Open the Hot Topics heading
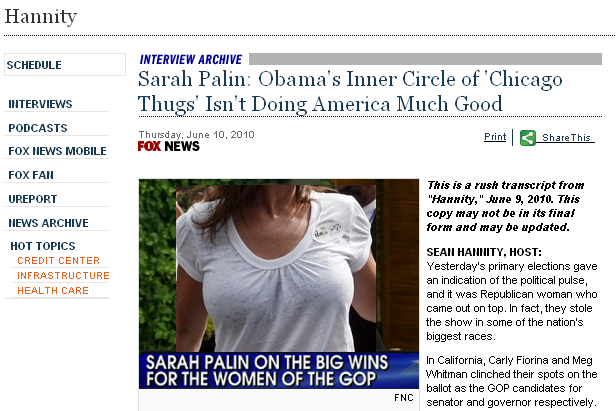This screenshot has width=616, height=411. pyautogui.click(x=43, y=246)
